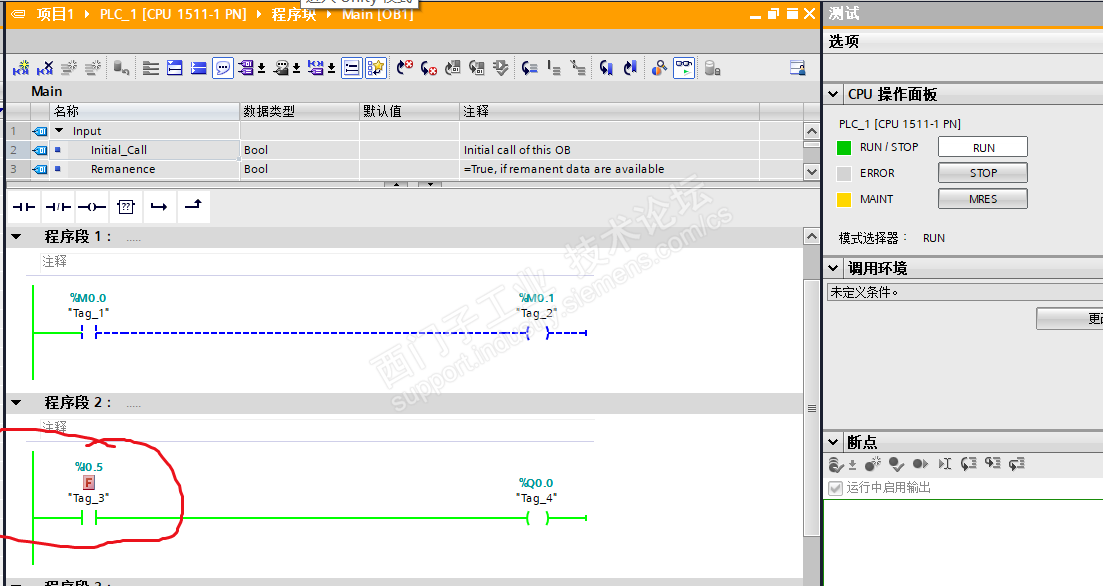This screenshot has width=1103, height=586.
Task: Click the 数据类型 column header
Action: pyautogui.click(x=299, y=111)
